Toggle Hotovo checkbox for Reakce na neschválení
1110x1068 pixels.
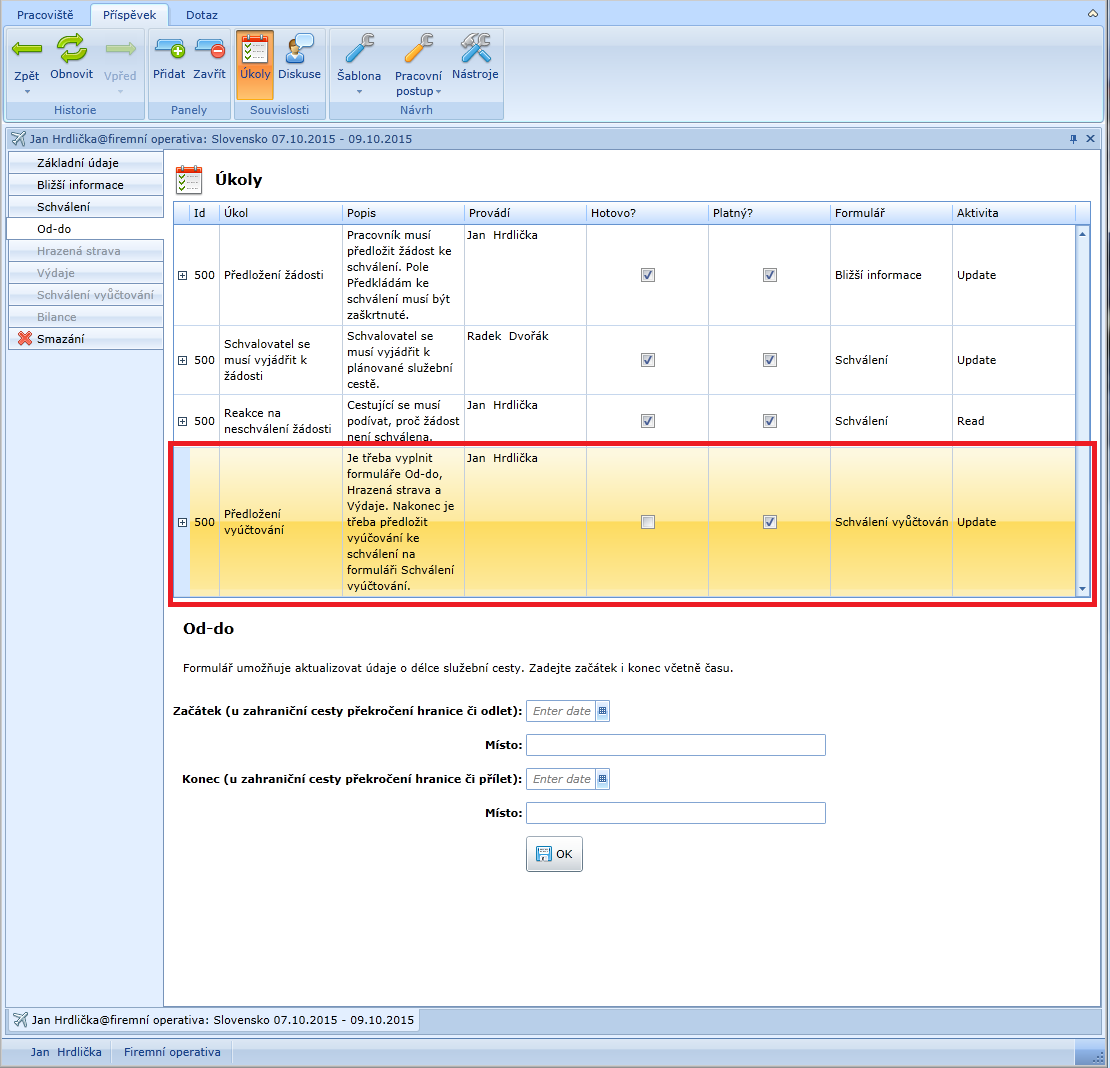648,421
